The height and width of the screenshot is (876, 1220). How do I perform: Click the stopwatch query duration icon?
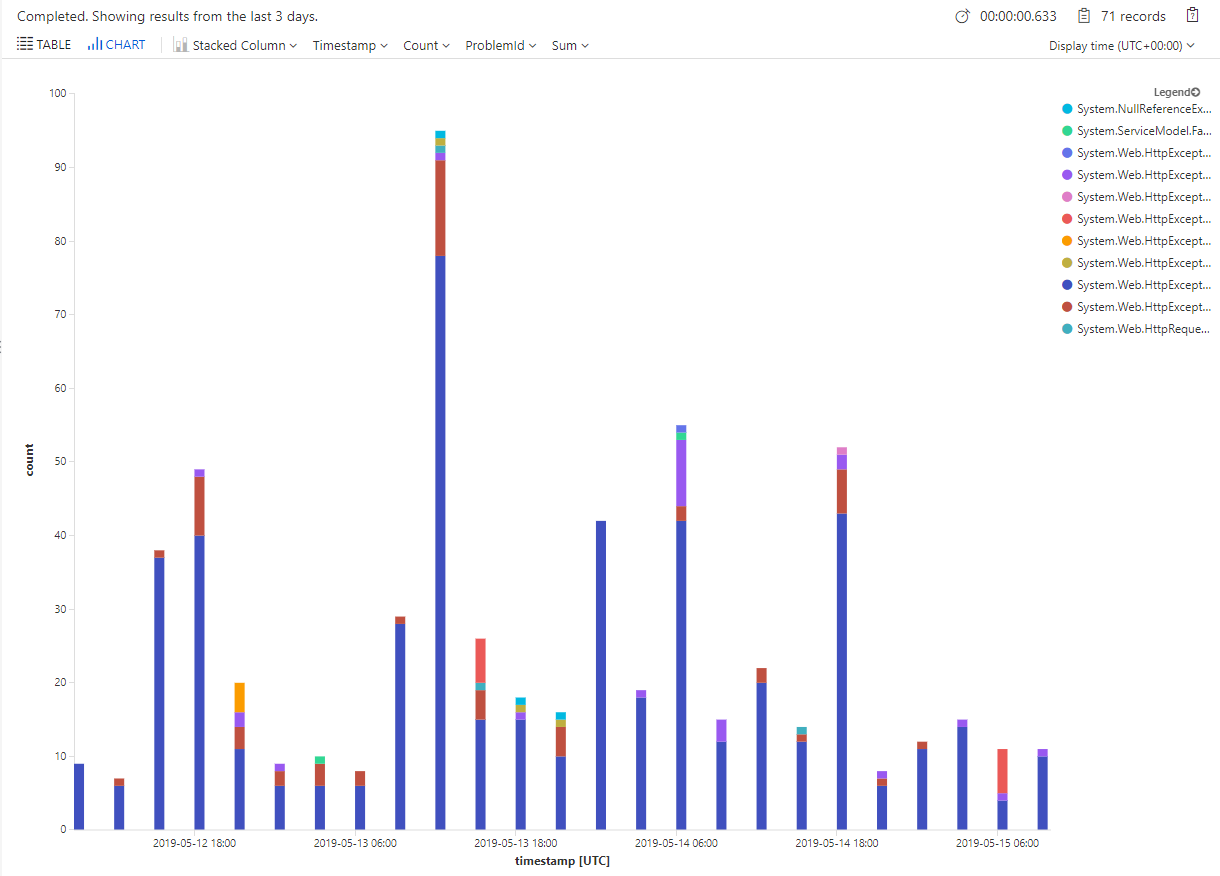(962, 16)
